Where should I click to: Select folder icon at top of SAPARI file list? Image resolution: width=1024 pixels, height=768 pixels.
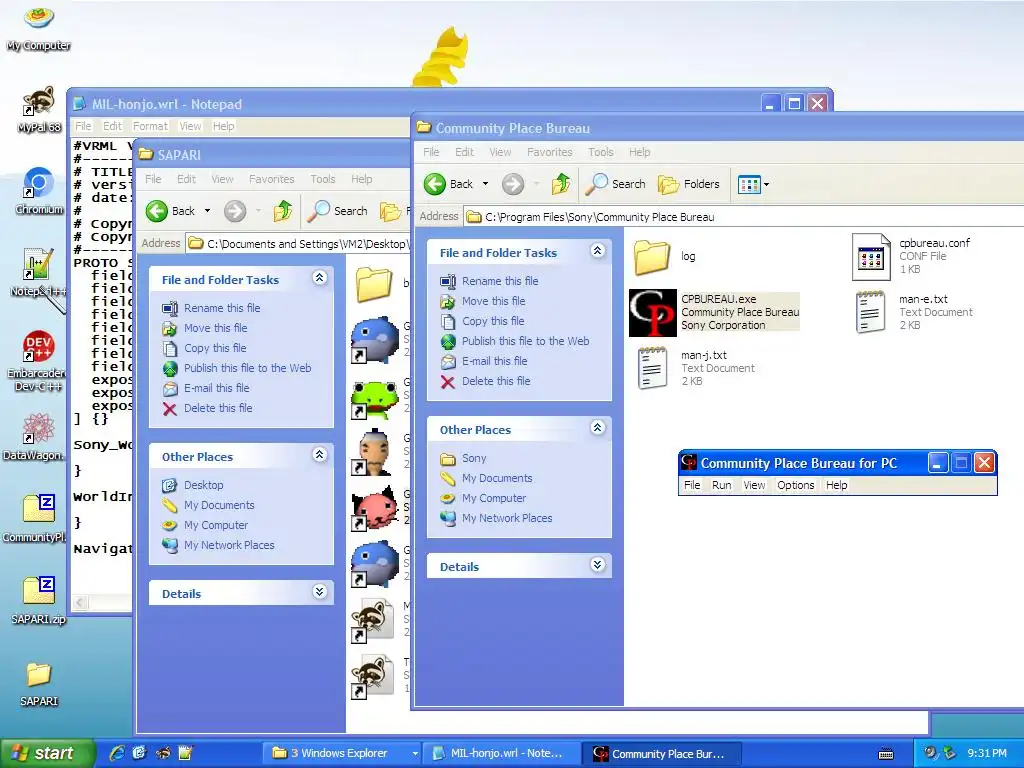click(x=374, y=284)
